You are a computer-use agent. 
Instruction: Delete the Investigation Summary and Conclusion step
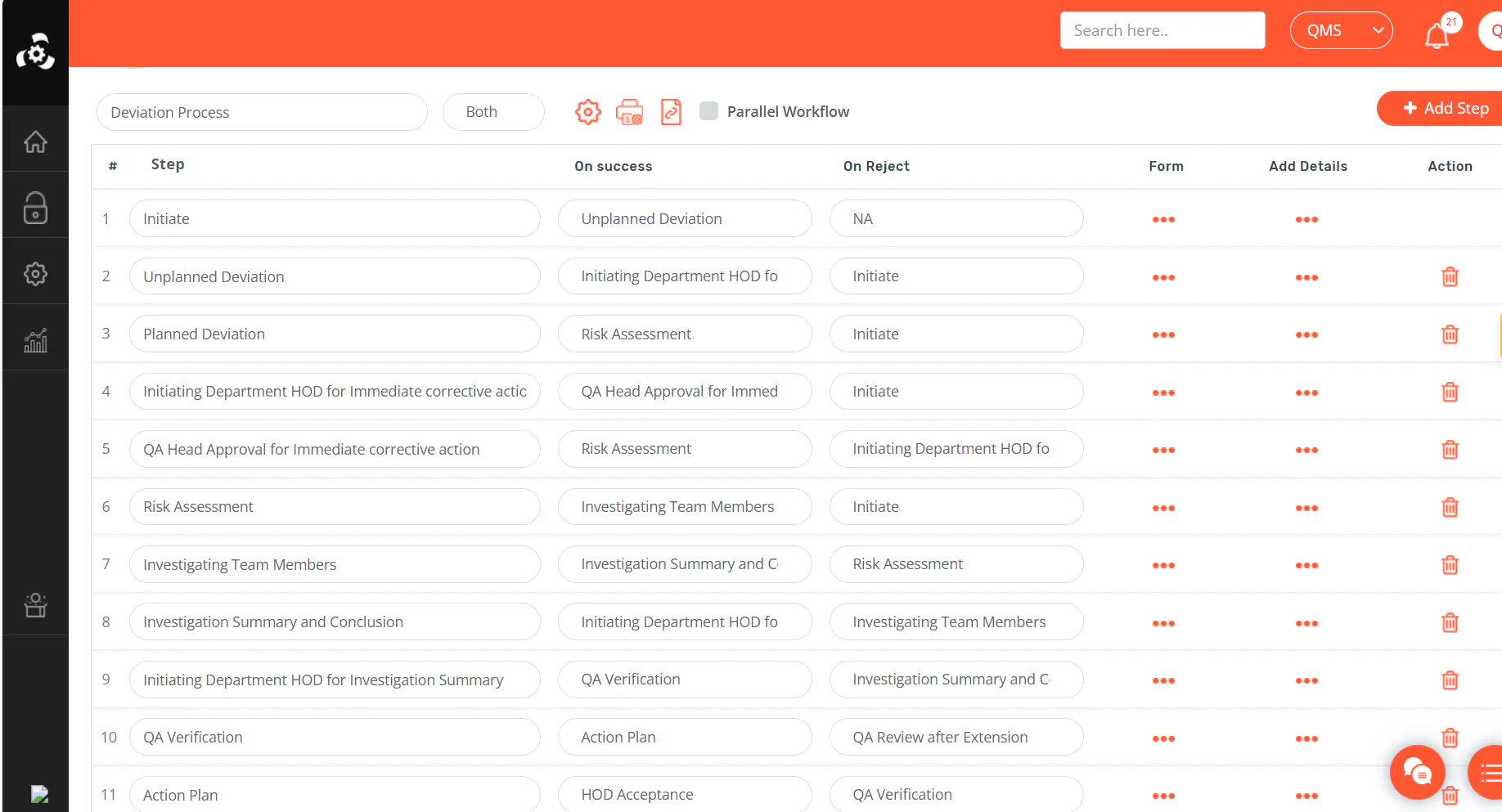point(1450,623)
